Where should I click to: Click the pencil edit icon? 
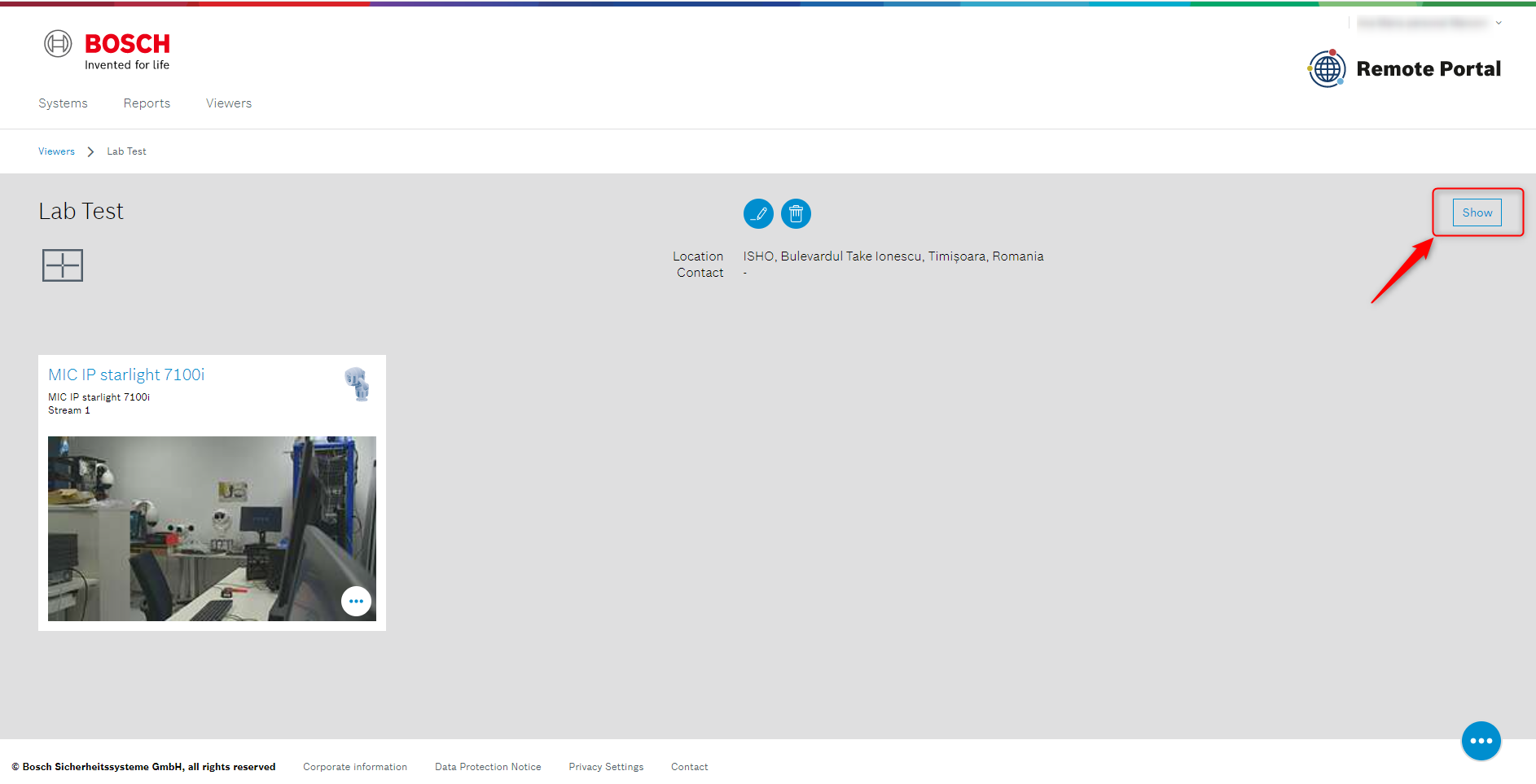coord(758,214)
